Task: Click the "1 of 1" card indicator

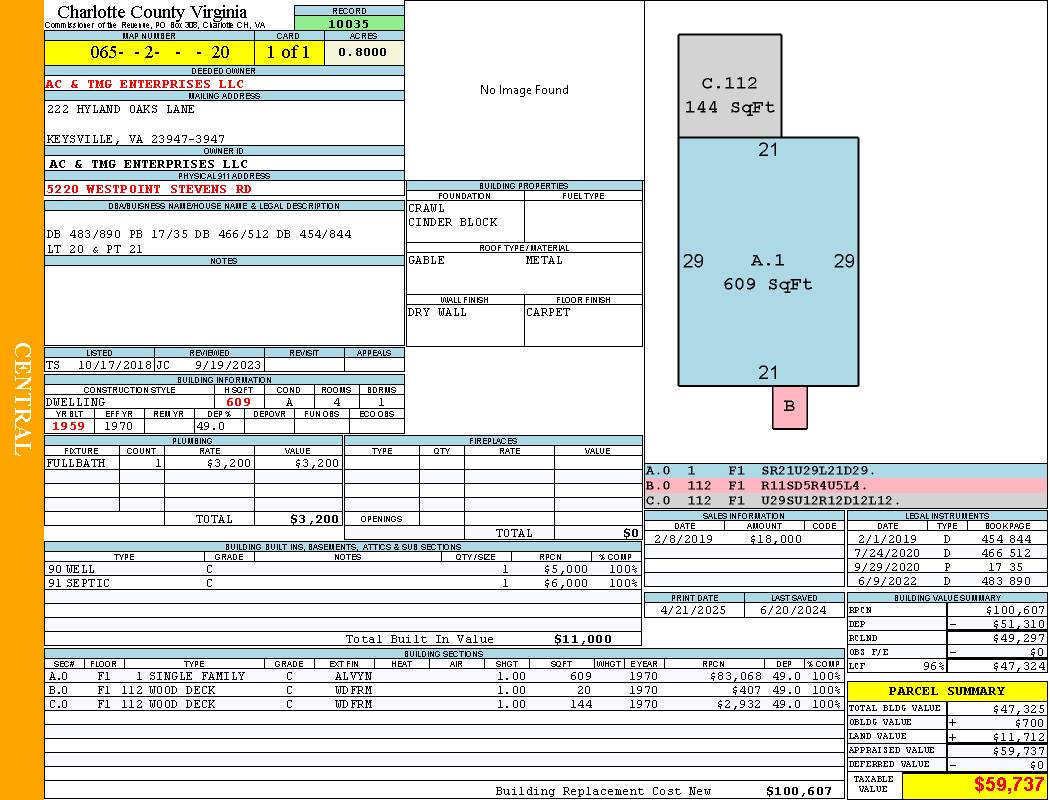Action: (x=288, y=52)
